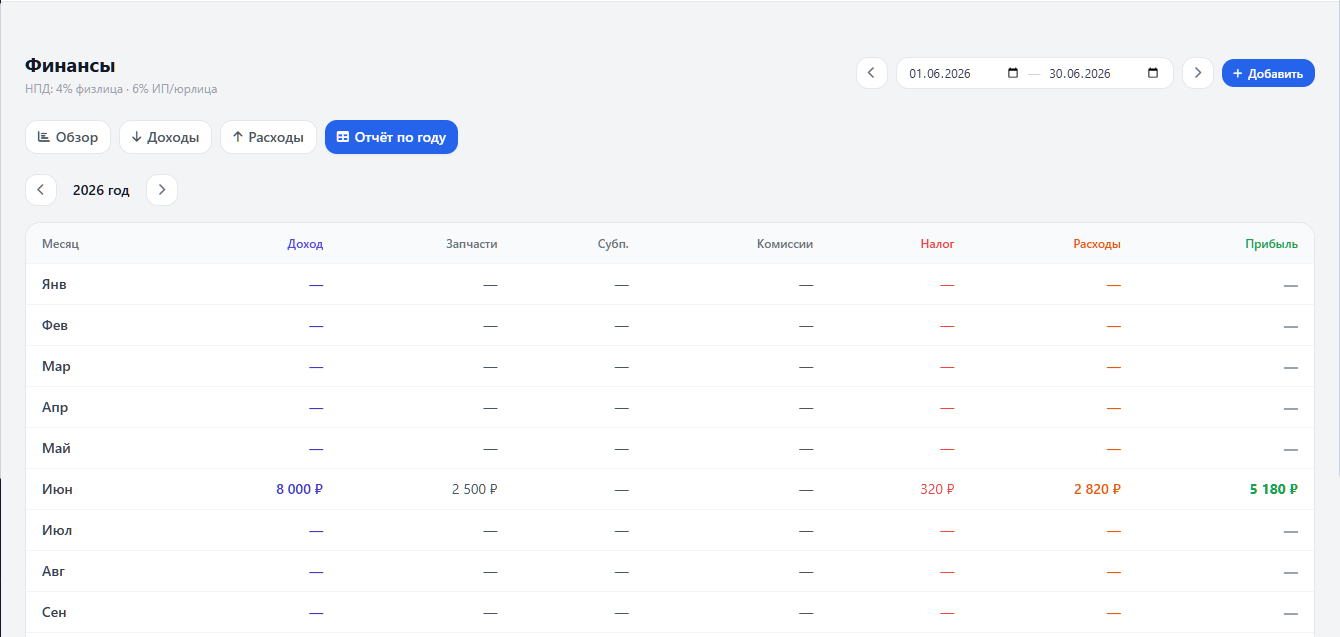Open calendar picker for end date 30.06.2026
The height and width of the screenshot is (637, 1340).
click(1153, 73)
